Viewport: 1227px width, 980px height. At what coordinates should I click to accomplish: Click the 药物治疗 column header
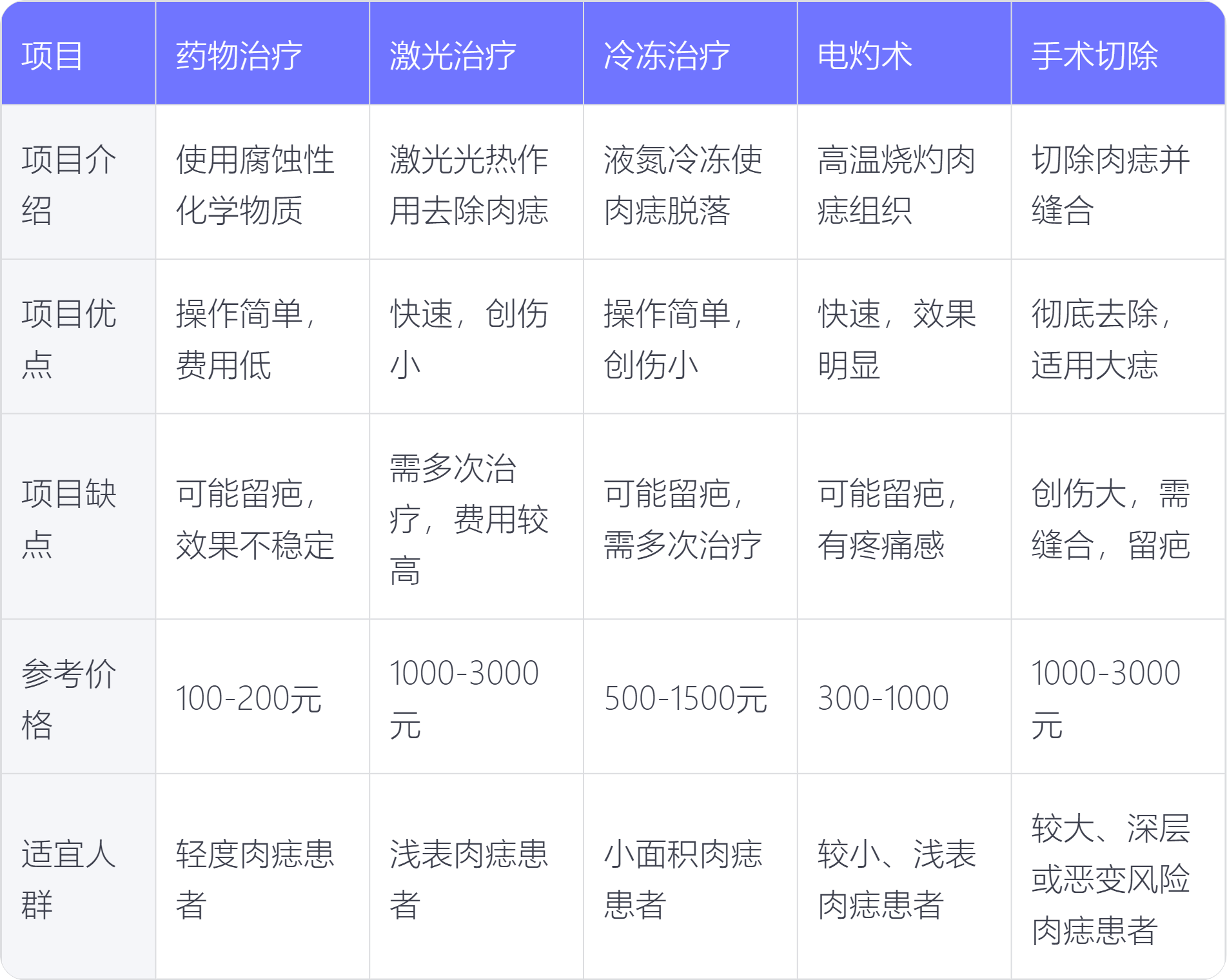[239, 55]
